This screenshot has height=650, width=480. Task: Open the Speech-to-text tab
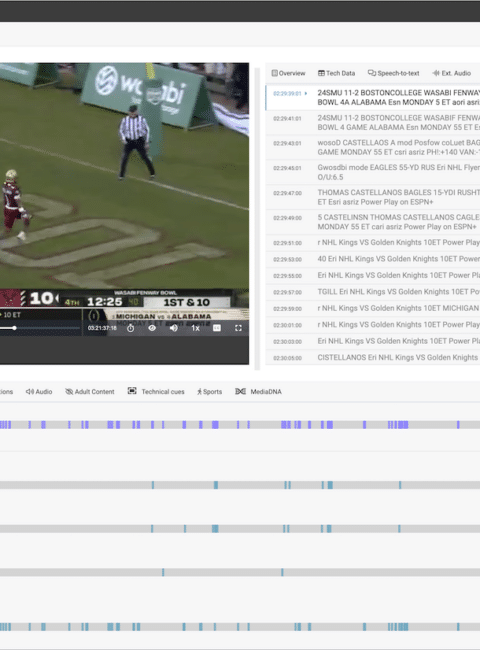click(394, 73)
